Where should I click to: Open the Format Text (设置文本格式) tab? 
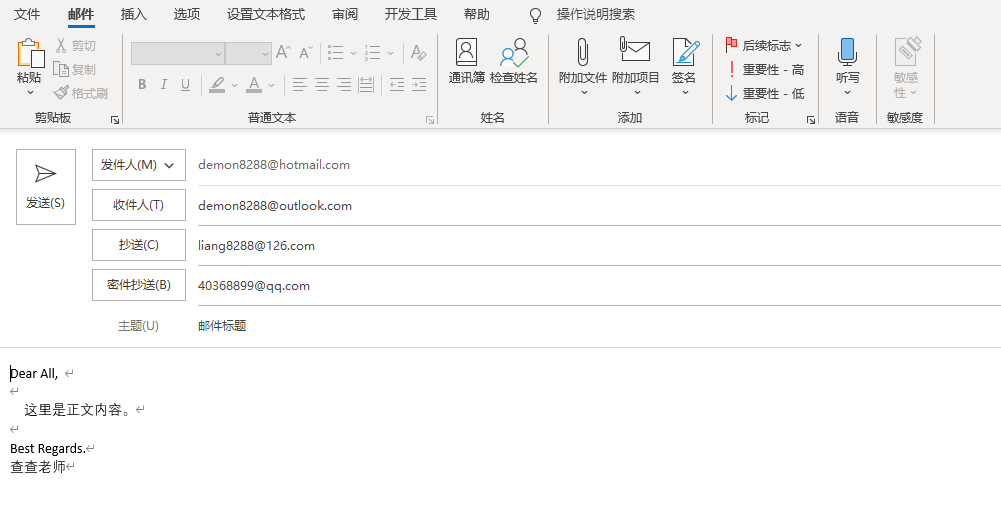pyautogui.click(x=266, y=14)
